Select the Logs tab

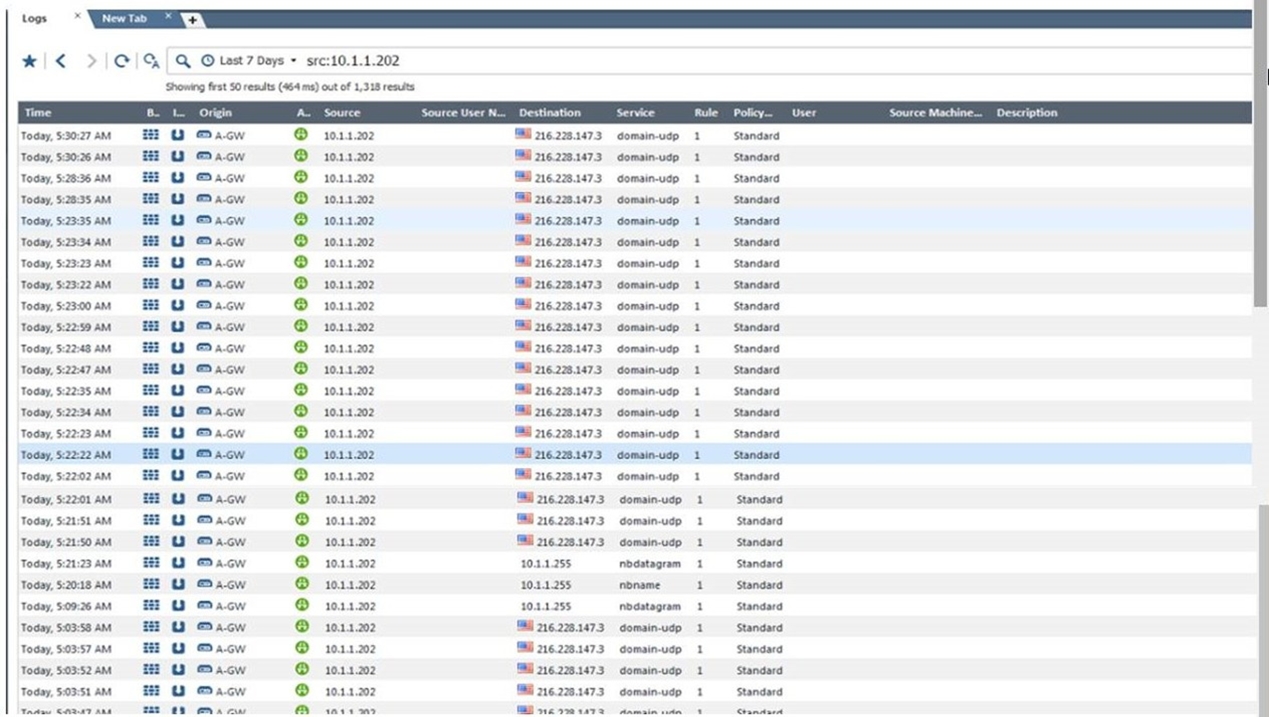(x=35, y=18)
